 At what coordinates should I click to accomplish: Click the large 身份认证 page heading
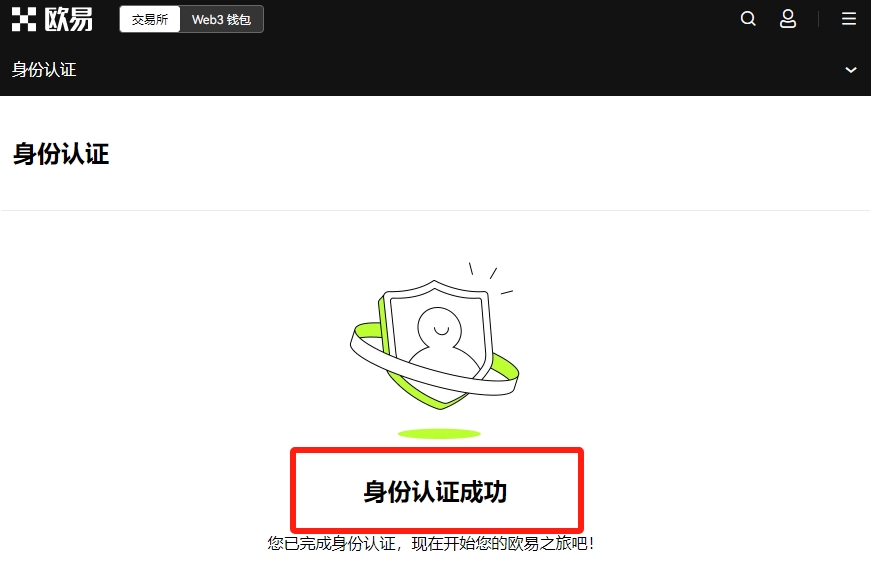[61, 154]
